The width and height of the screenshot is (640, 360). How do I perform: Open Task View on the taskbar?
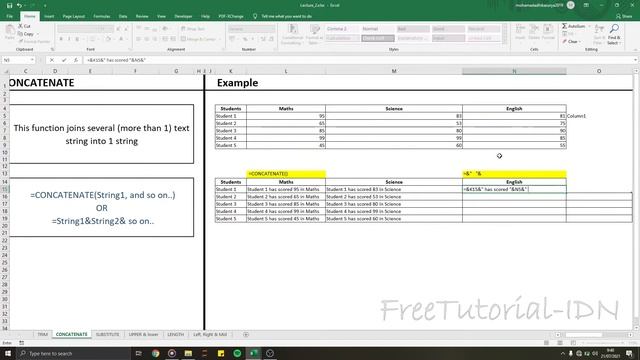pos(138,353)
